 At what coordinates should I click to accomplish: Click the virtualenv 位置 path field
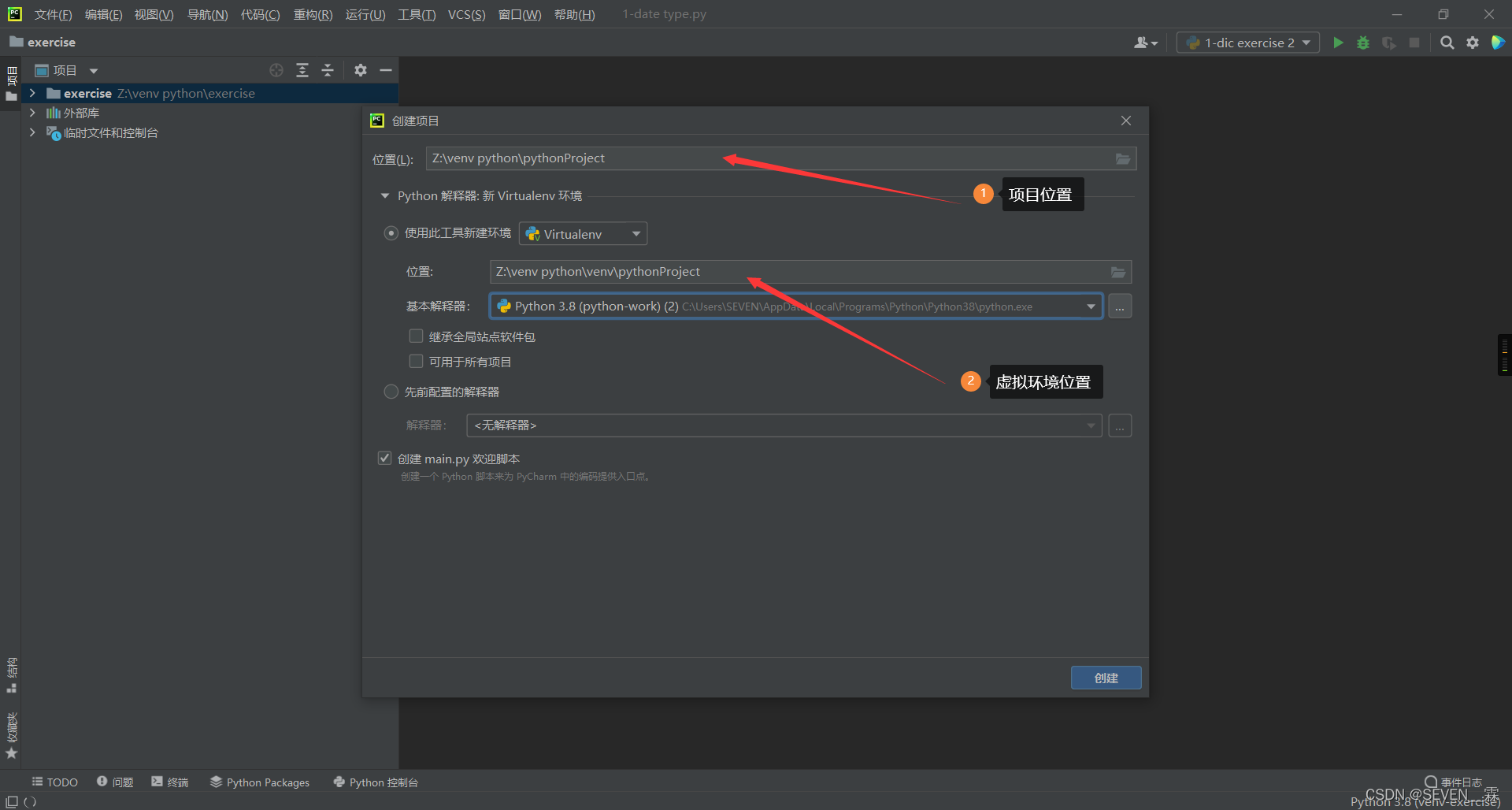pyautogui.click(x=810, y=272)
